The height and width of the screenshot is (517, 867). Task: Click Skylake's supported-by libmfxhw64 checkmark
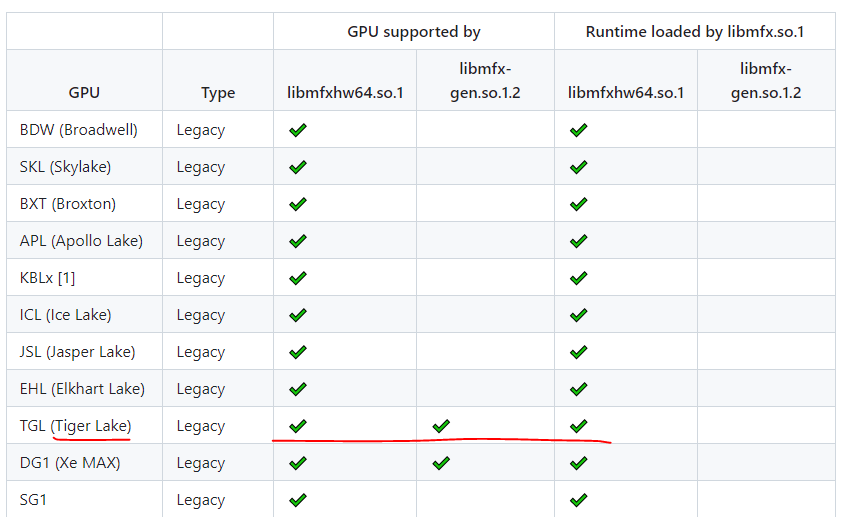coord(297,168)
